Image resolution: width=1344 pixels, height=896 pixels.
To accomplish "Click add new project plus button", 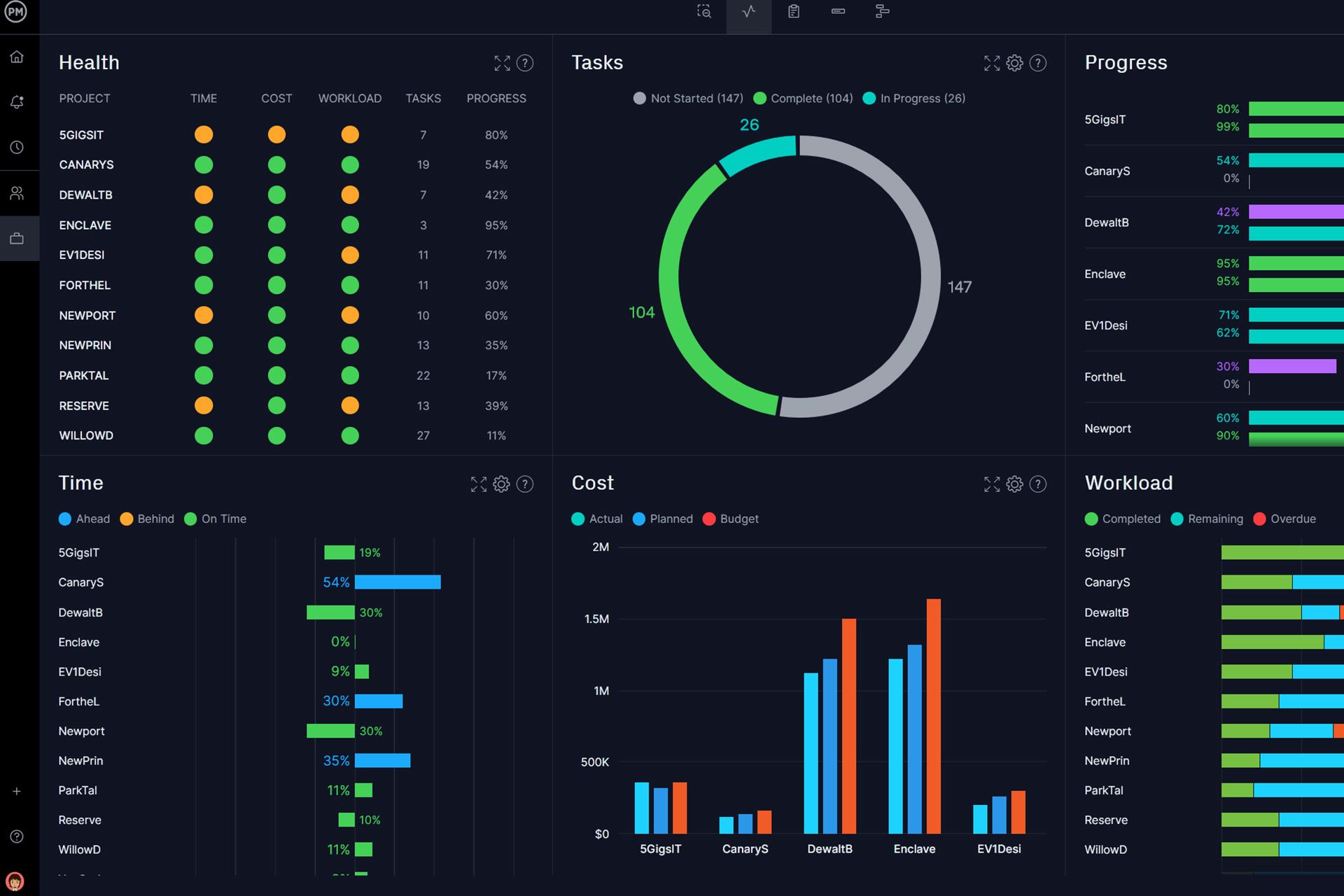I will 15,790.
